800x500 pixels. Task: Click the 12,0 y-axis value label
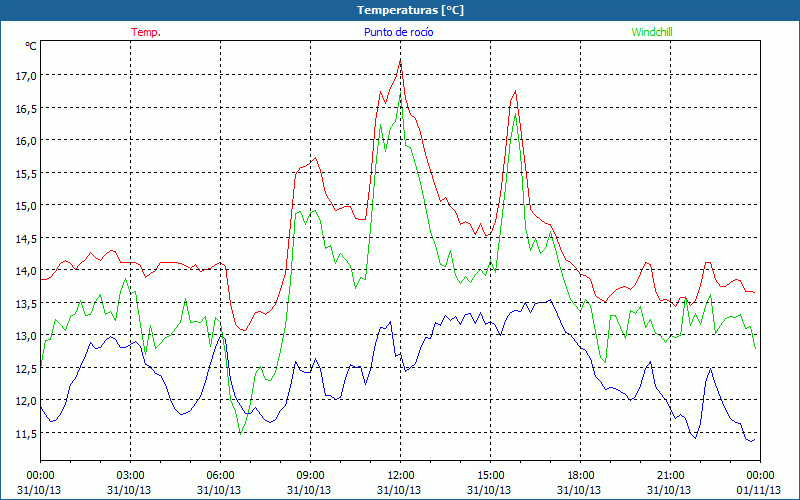(x=24, y=400)
